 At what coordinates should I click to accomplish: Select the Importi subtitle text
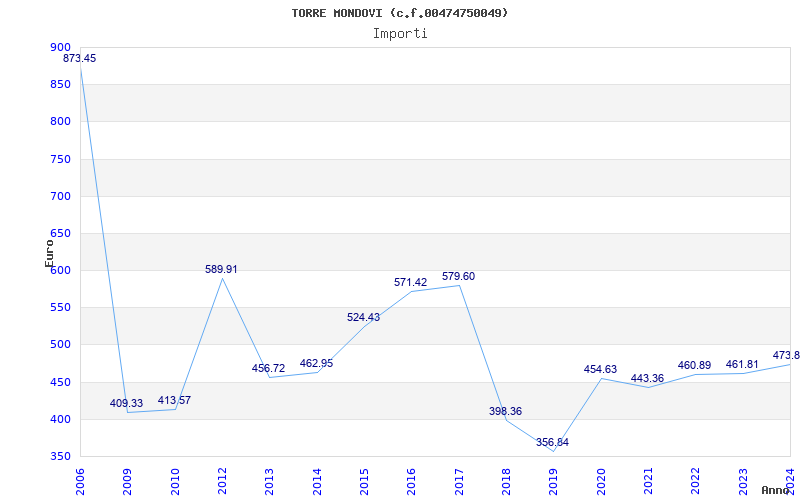coord(400,34)
